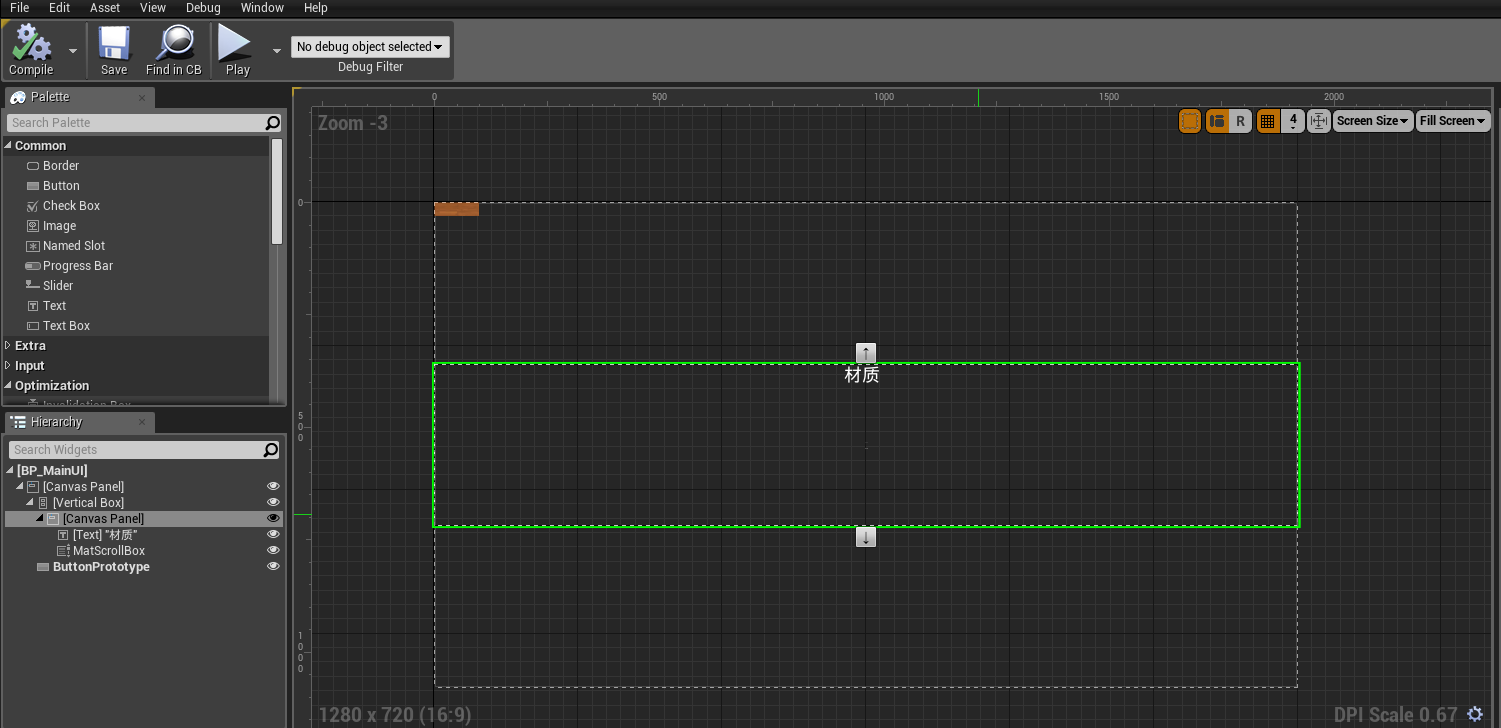1501x728 pixels.
Task: Open the Asset menu
Action: pyautogui.click(x=105, y=8)
